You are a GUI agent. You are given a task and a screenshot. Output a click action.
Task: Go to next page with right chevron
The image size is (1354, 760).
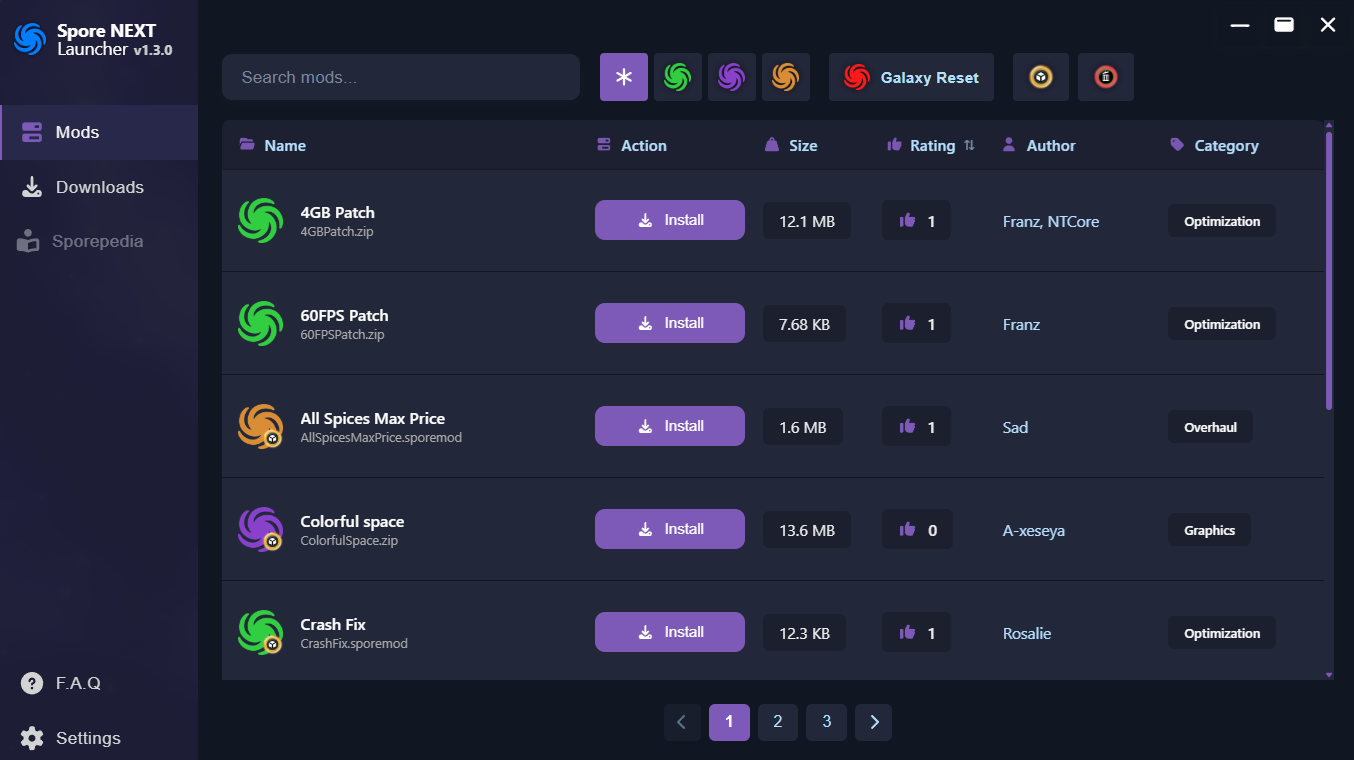click(x=874, y=722)
